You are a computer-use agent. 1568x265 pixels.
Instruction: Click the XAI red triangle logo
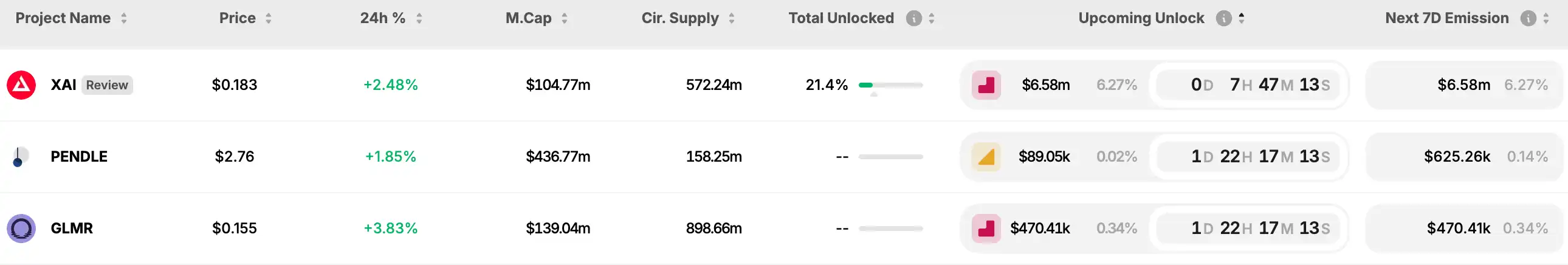click(21, 85)
